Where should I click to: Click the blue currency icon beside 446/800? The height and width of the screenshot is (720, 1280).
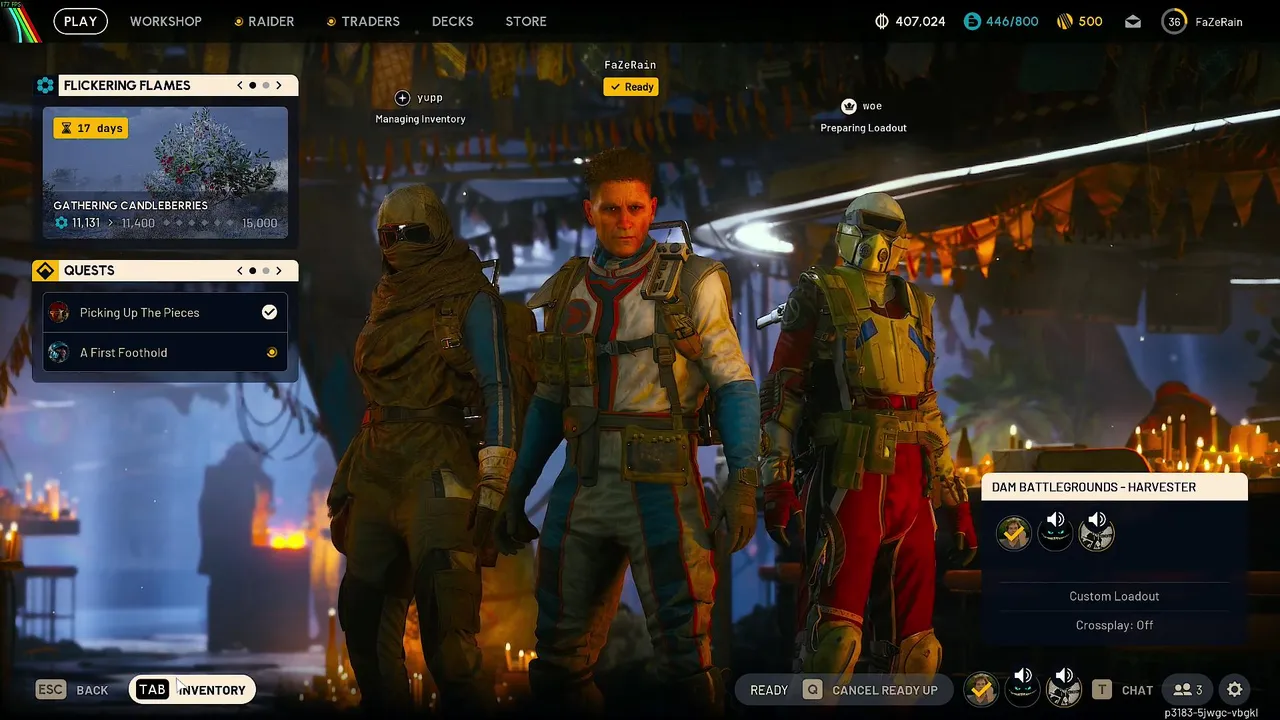(973, 21)
